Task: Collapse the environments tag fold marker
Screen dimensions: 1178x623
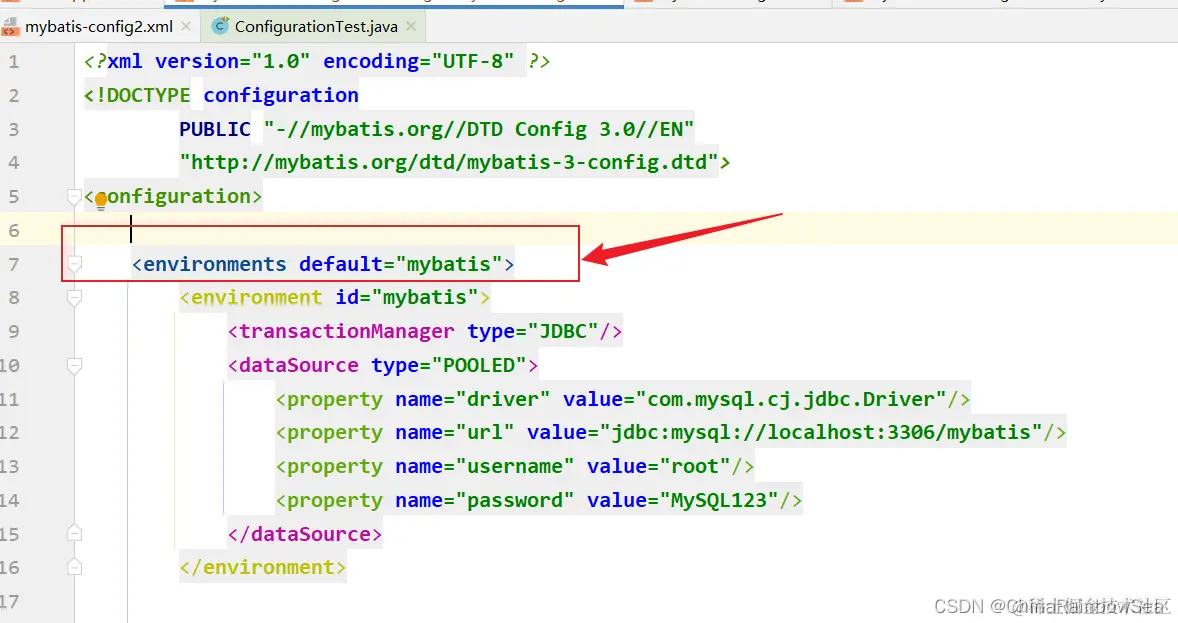Action: coord(74,264)
